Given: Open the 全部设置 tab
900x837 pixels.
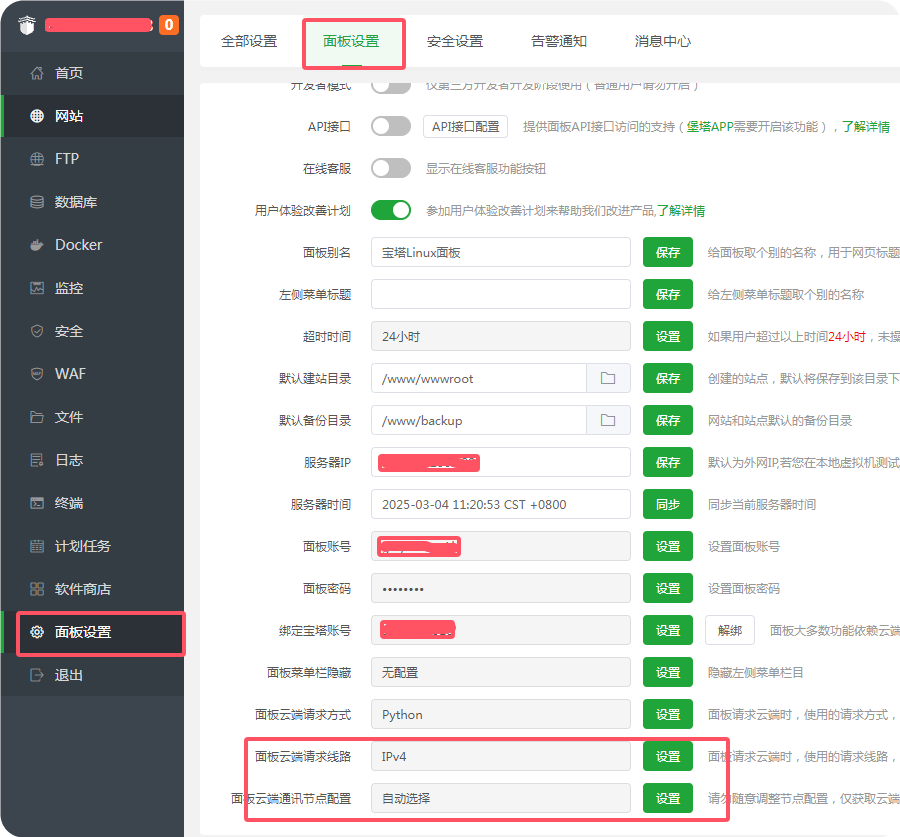Looking at the screenshot, I should pos(249,41).
